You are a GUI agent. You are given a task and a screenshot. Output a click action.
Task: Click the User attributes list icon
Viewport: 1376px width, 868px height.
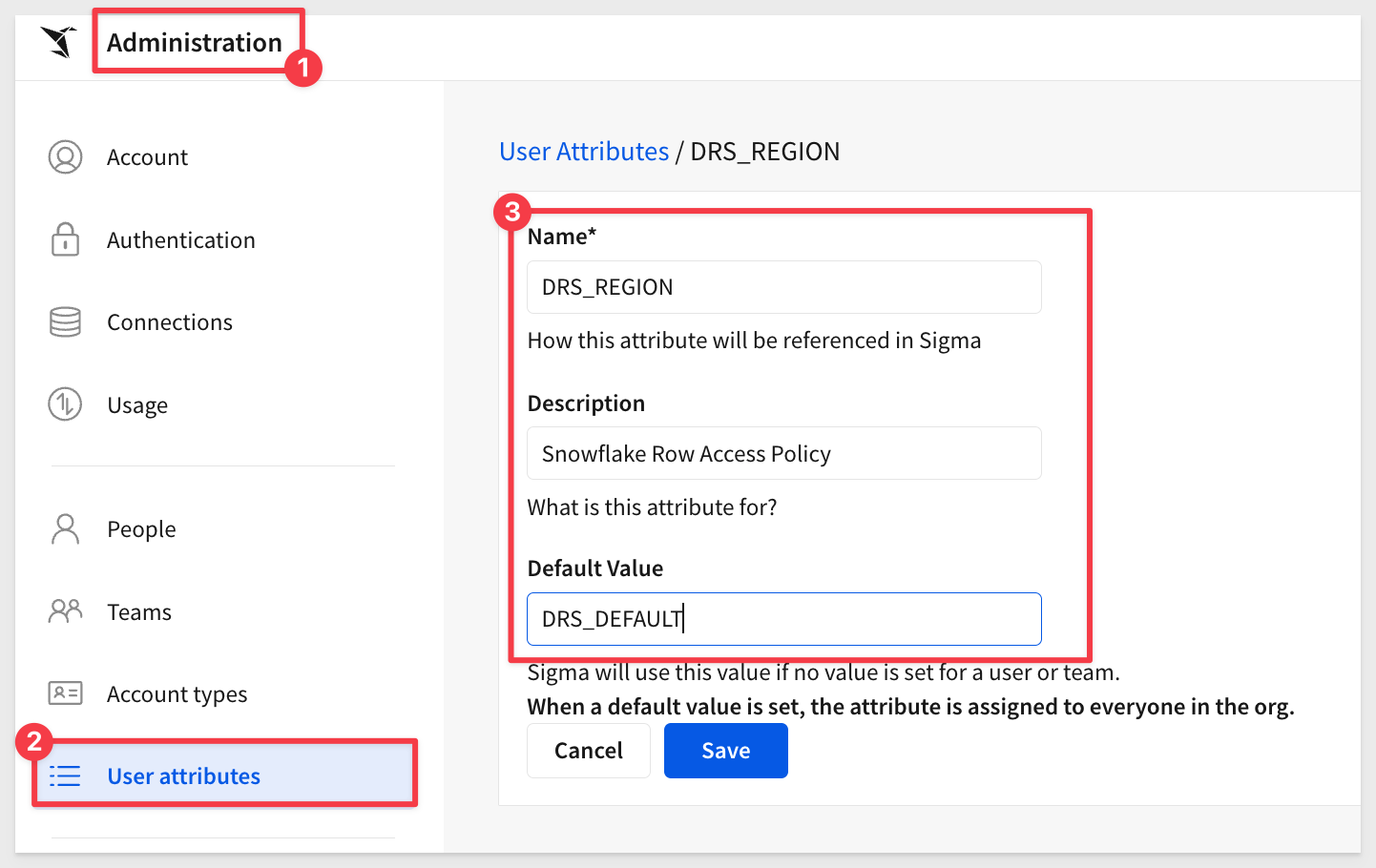65,776
